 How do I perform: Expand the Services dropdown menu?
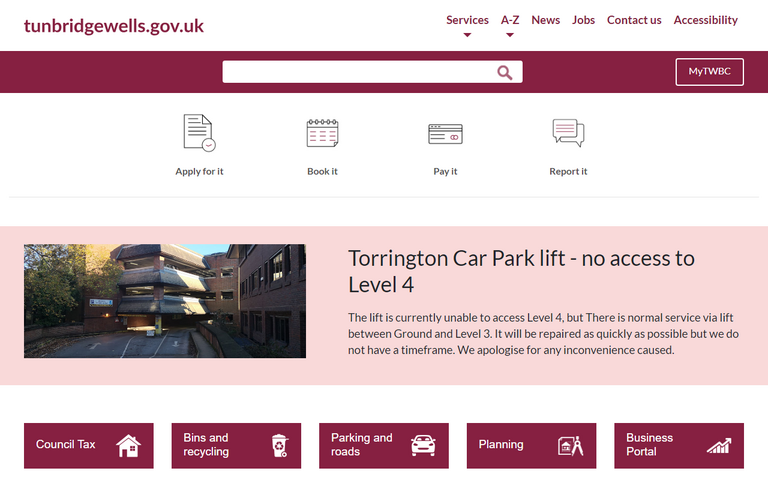click(x=467, y=21)
